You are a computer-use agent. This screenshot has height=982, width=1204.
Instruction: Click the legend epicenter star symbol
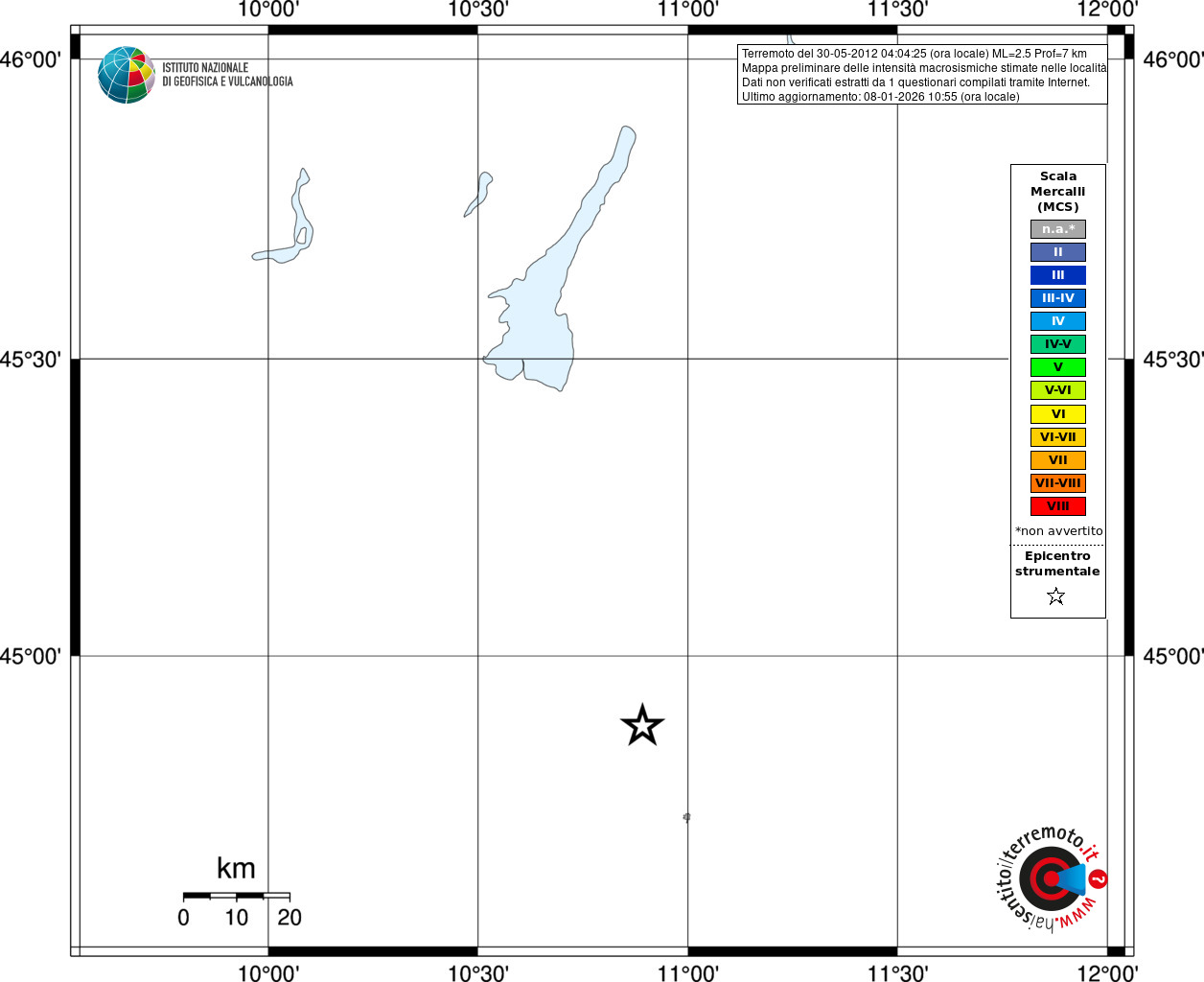pyautogui.click(x=1056, y=596)
